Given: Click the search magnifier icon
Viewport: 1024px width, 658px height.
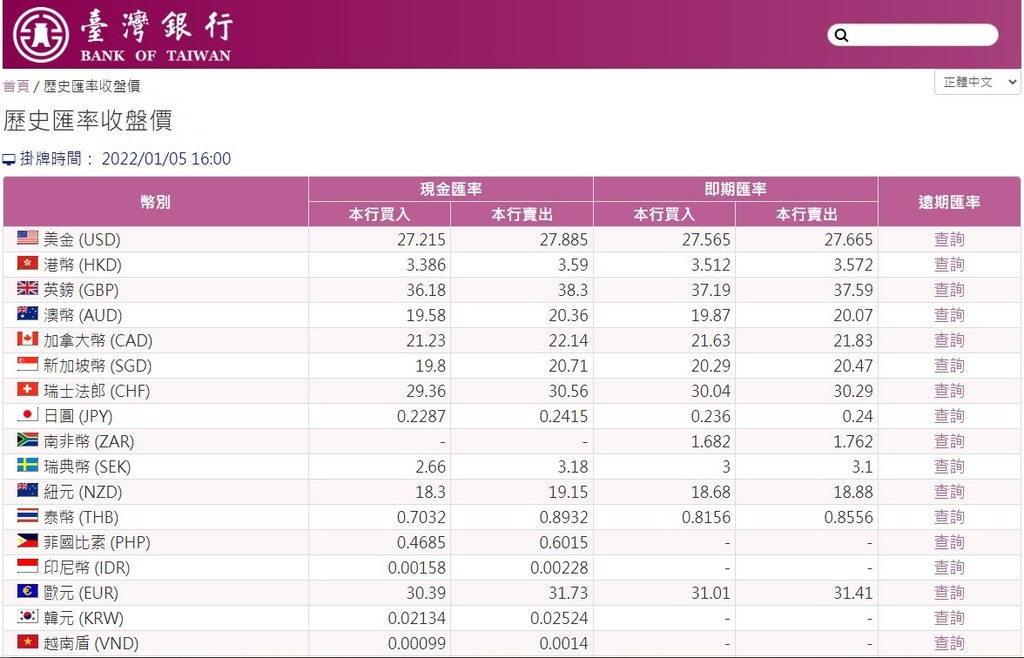Looking at the screenshot, I should (842, 35).
